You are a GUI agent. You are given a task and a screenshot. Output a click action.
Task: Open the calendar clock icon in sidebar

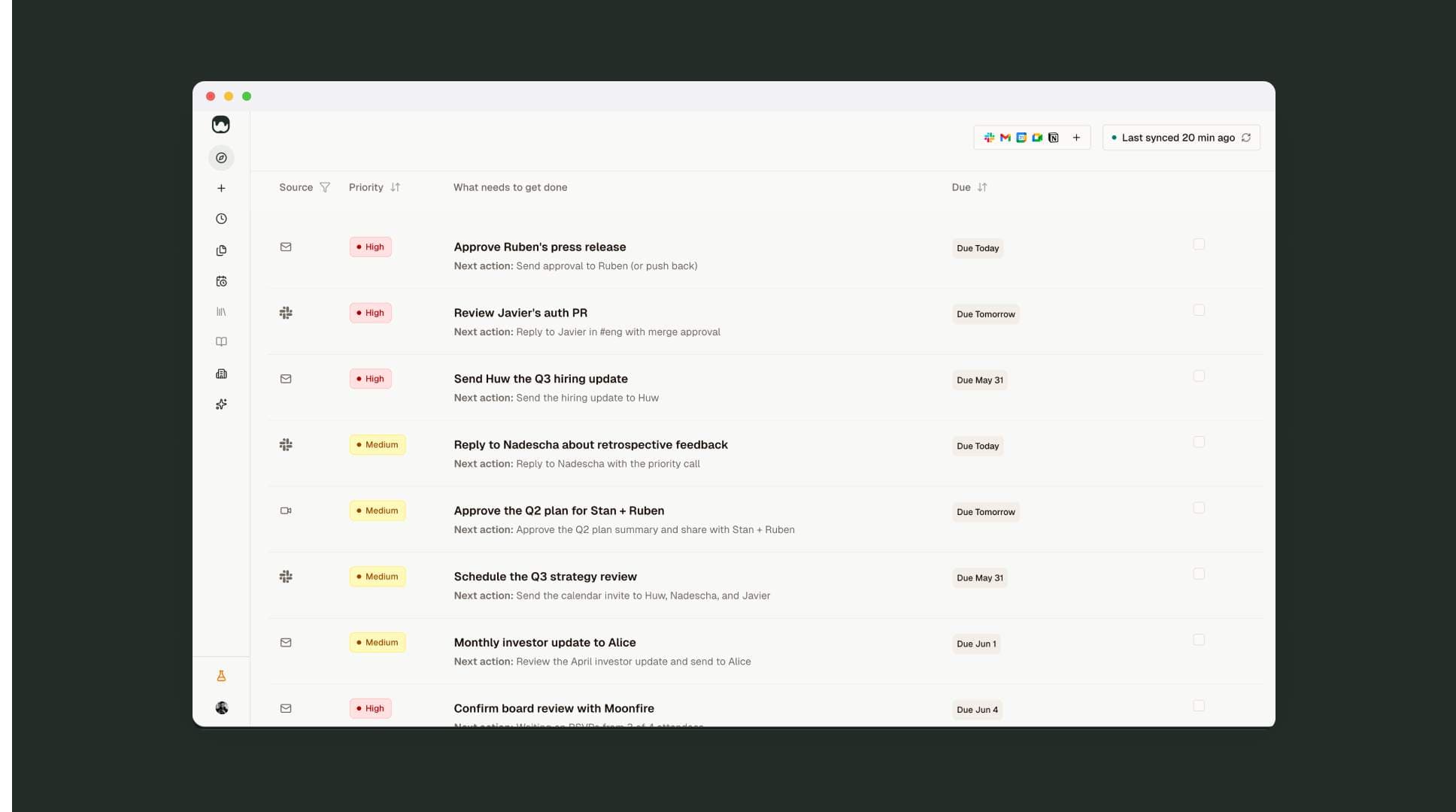(x=221, y=281)
